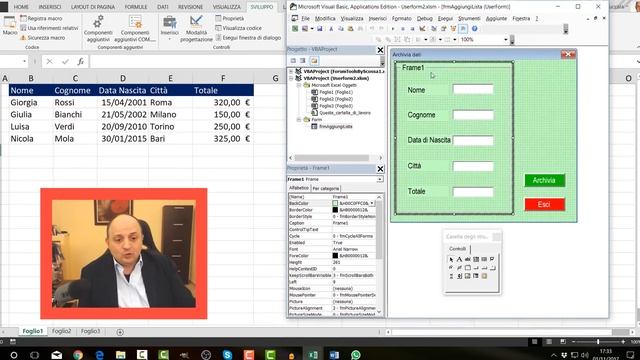Open the Strumenti menu in VBA editor

469,18
